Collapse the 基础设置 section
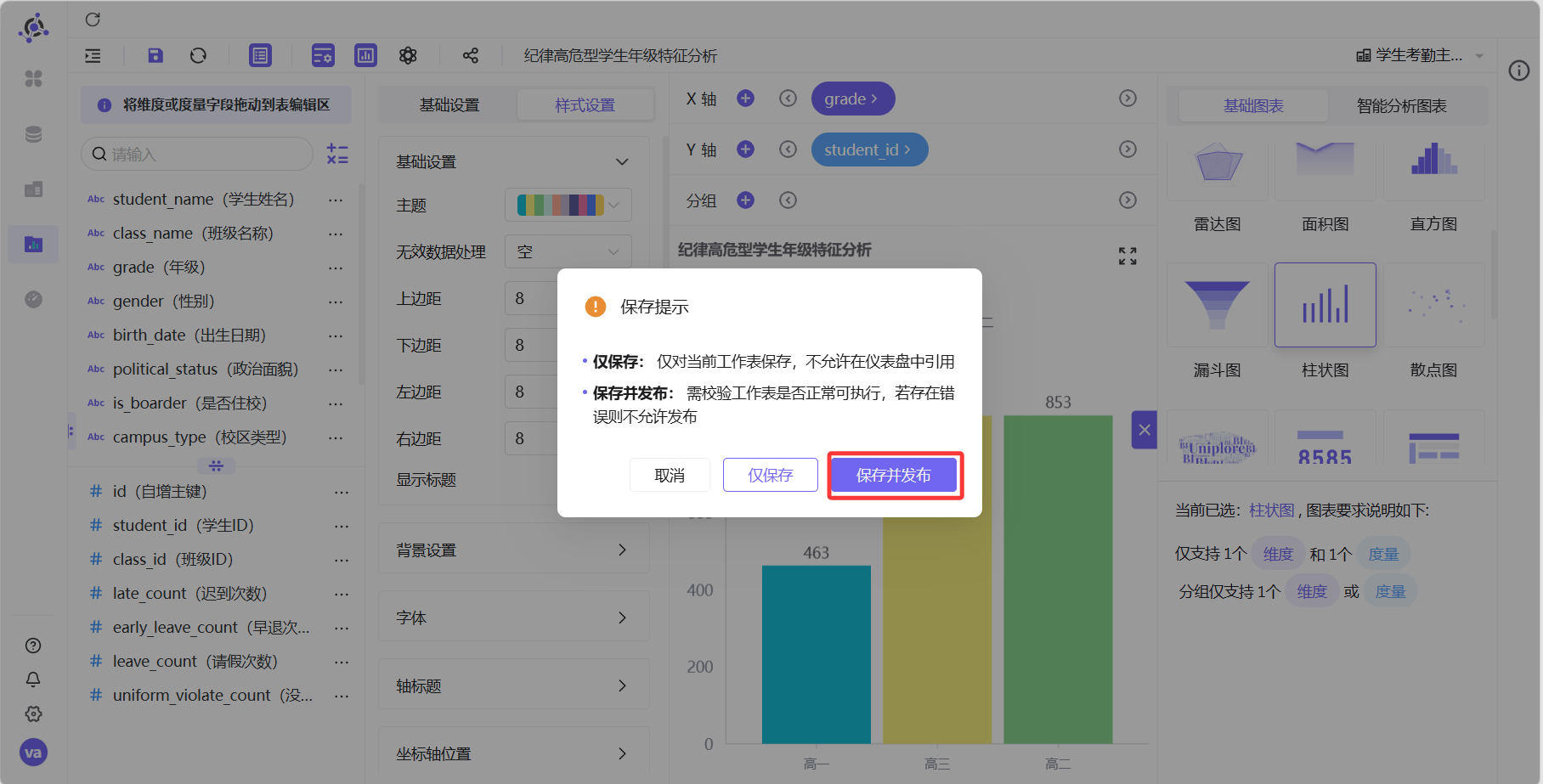This screenshot has width=1543, height=784. click(x=622, y=161)
